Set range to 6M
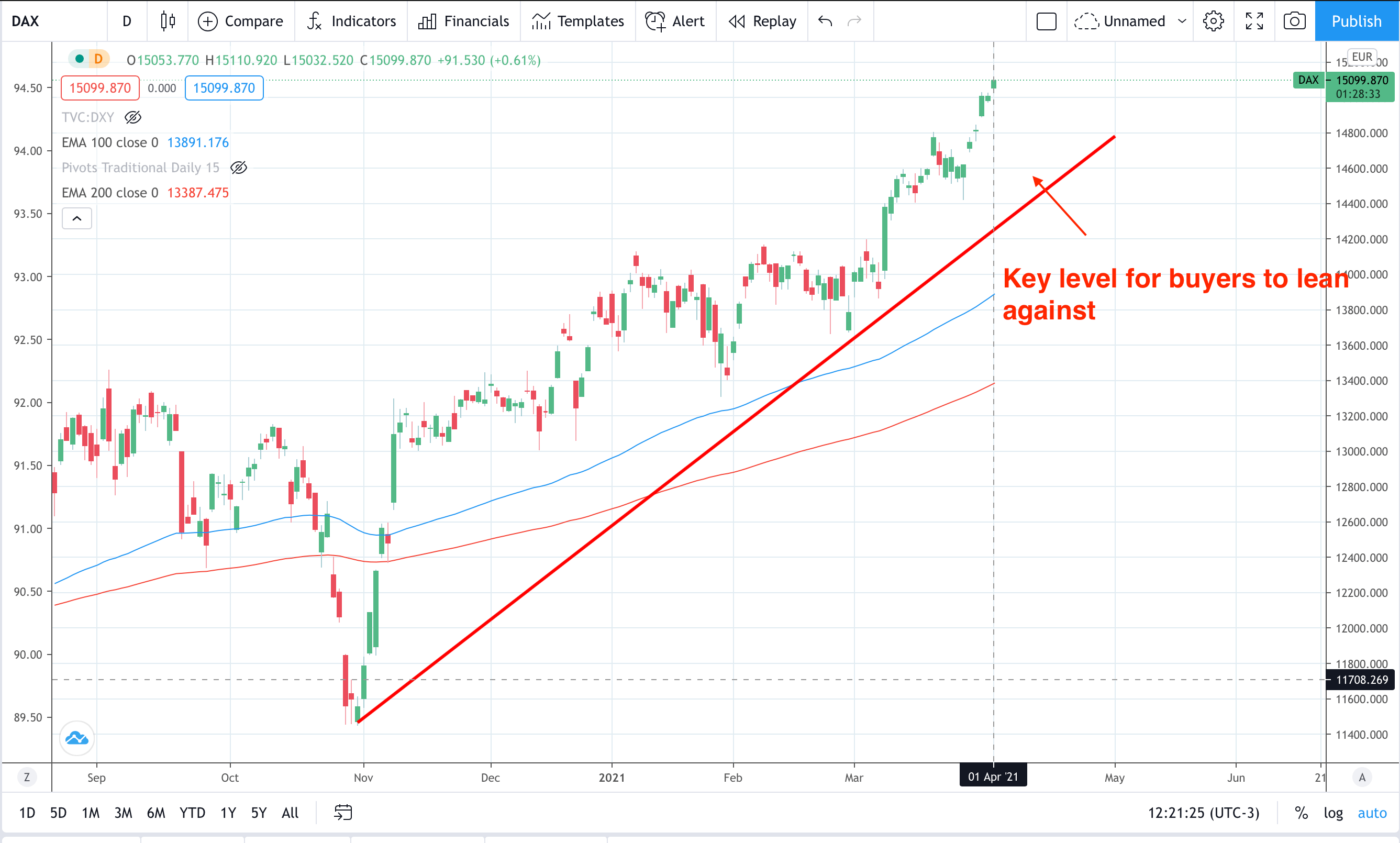 pos(155,813)
